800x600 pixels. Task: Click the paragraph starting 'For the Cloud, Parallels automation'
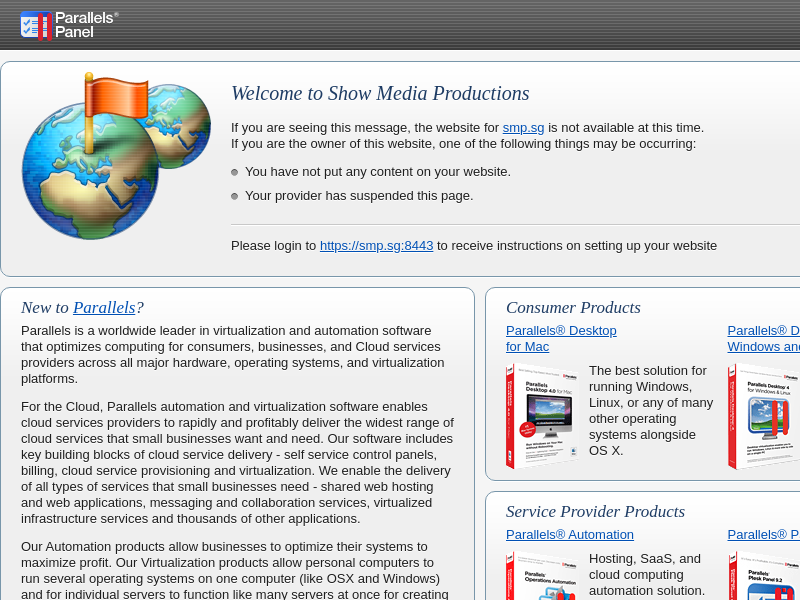tap(237, 463)
